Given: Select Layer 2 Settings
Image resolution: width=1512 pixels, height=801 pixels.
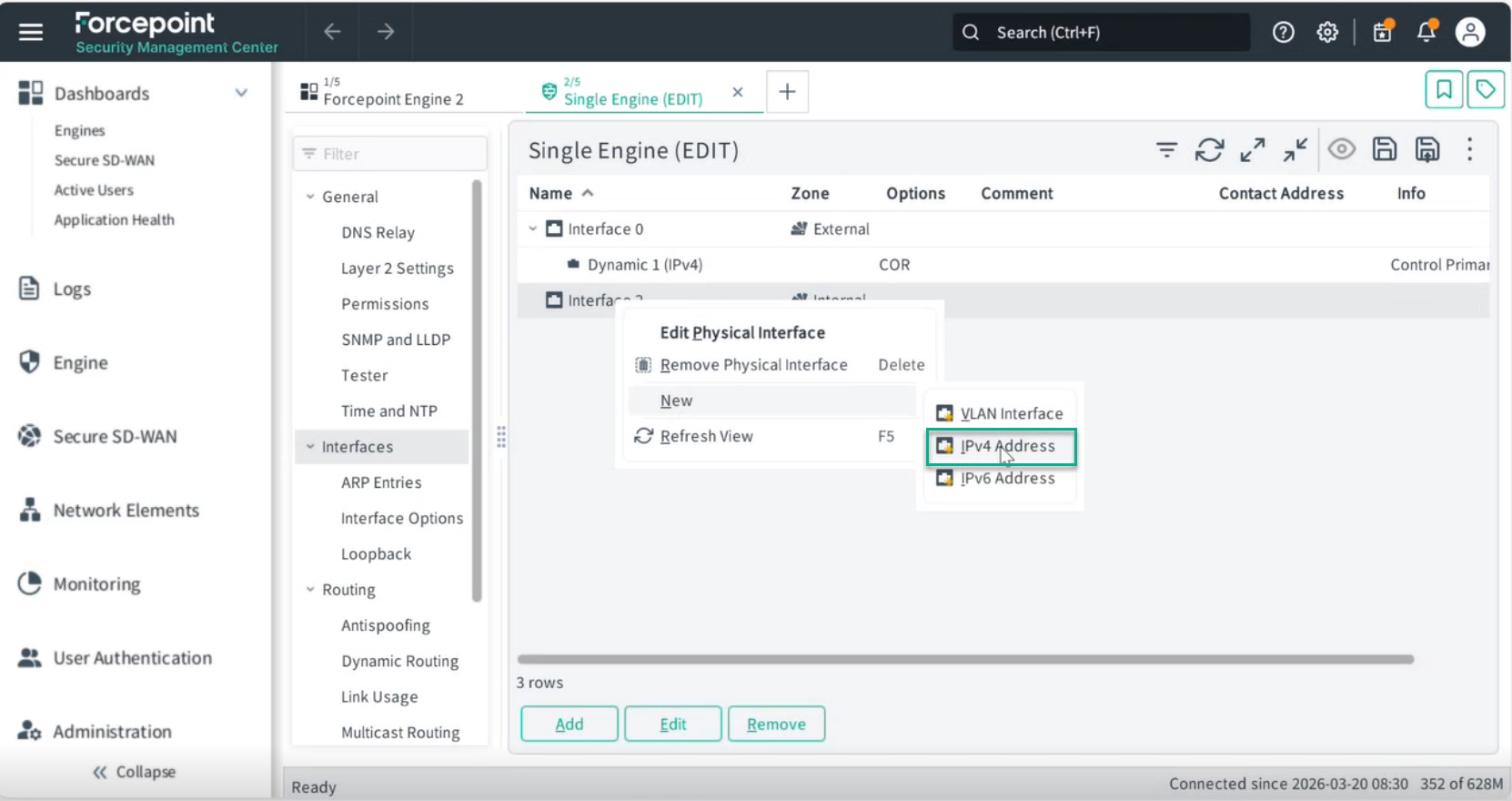Looking at the screenshot, I should click(x=398, y=269).
